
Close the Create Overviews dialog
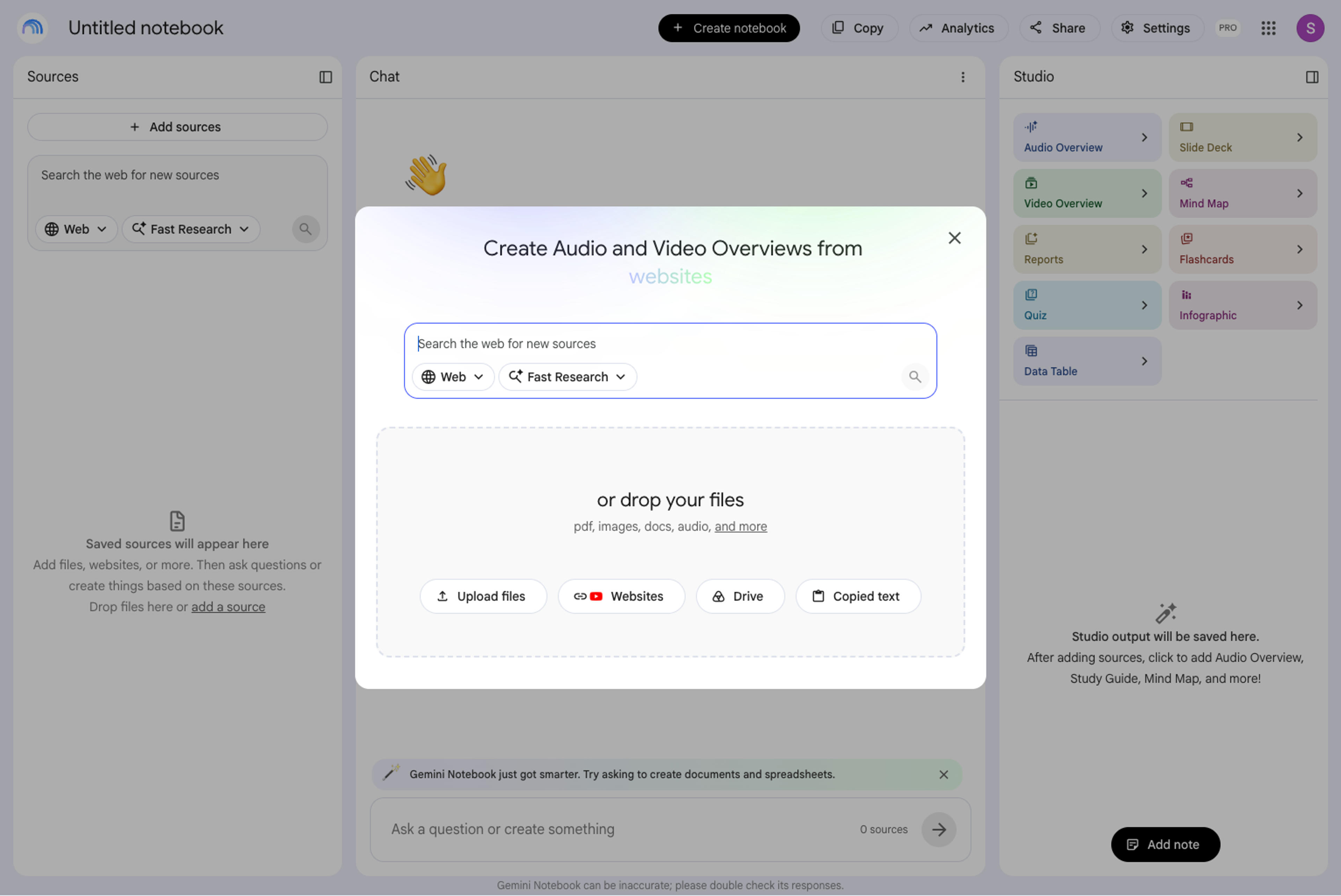pos(954,238)
